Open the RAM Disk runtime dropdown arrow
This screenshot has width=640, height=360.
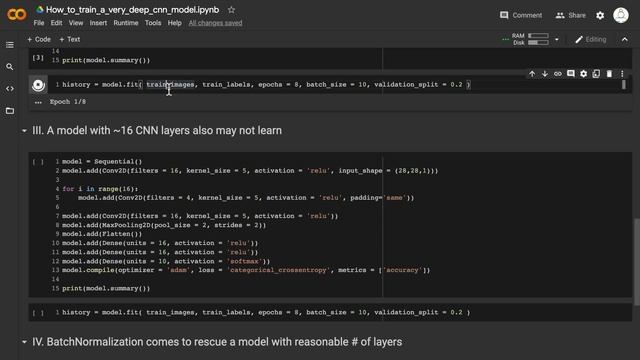click(x=556, y=40)
